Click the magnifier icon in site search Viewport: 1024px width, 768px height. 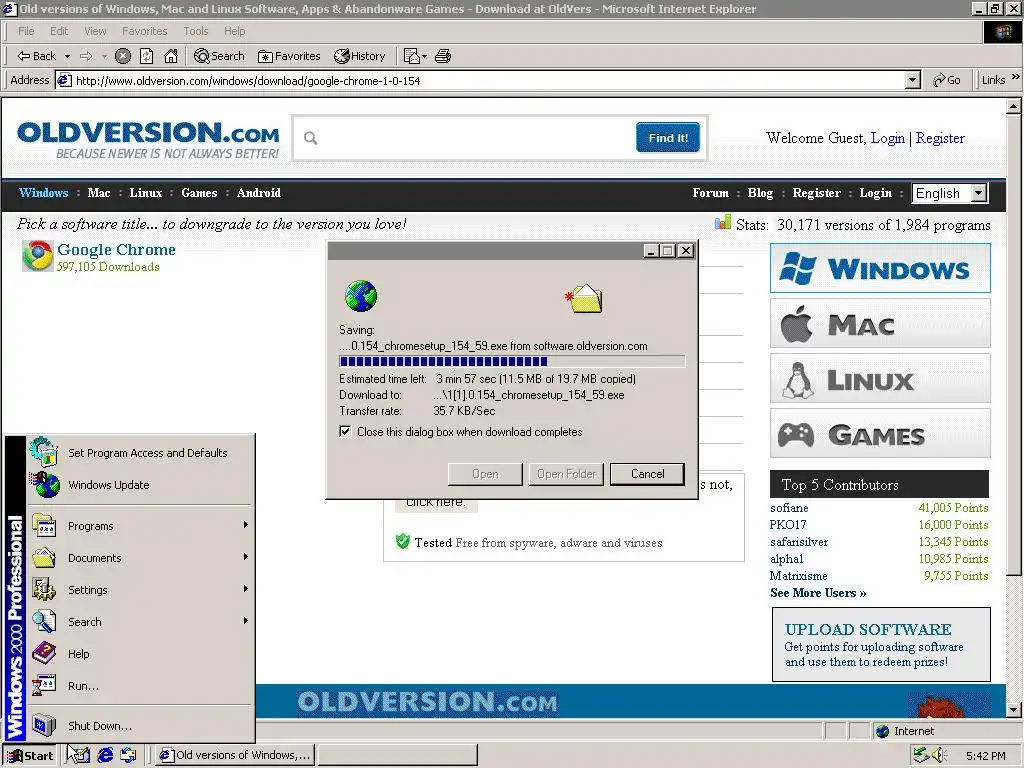(311, 138)
